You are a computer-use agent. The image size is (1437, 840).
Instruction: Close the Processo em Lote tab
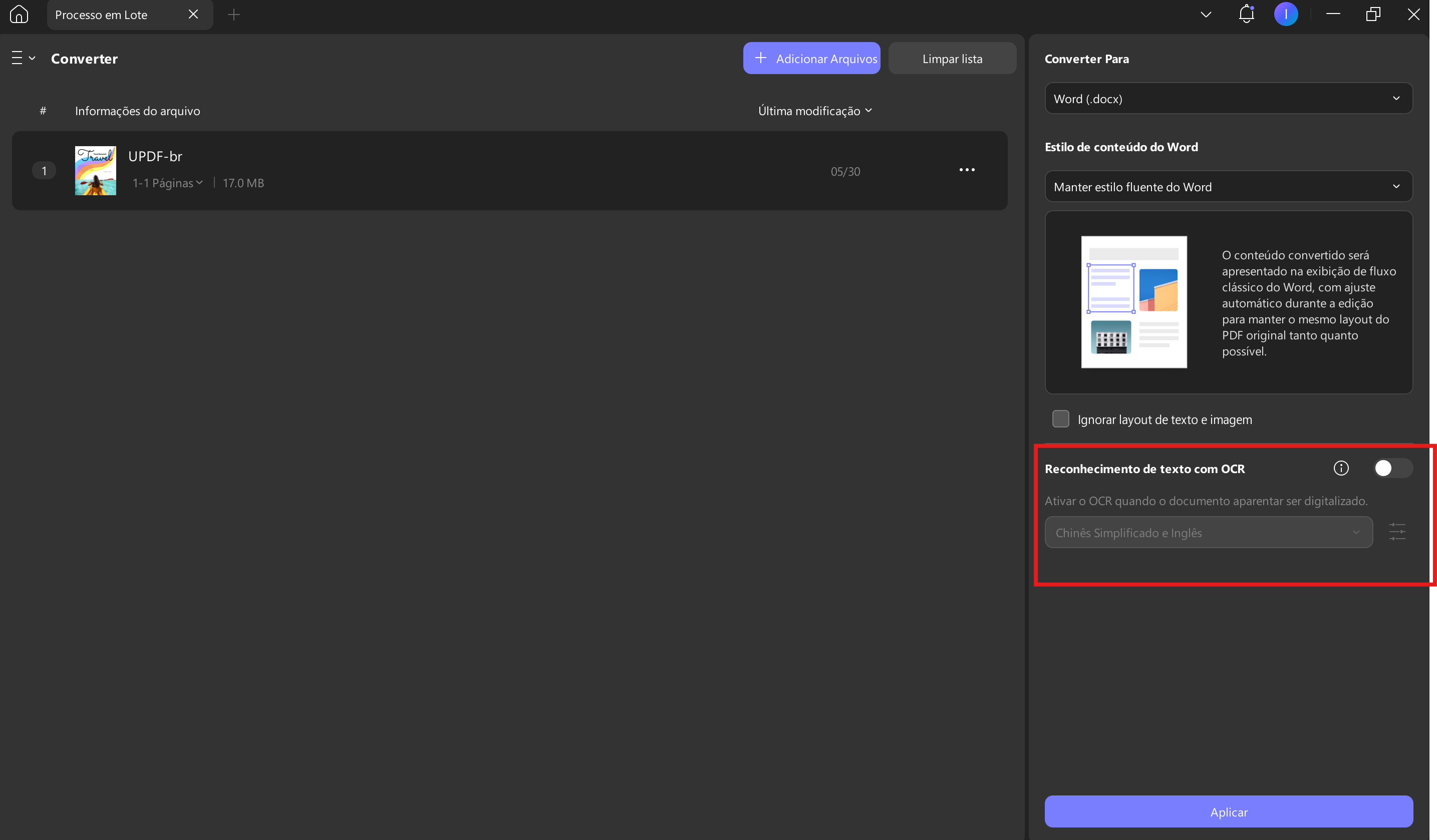point(193,14)
